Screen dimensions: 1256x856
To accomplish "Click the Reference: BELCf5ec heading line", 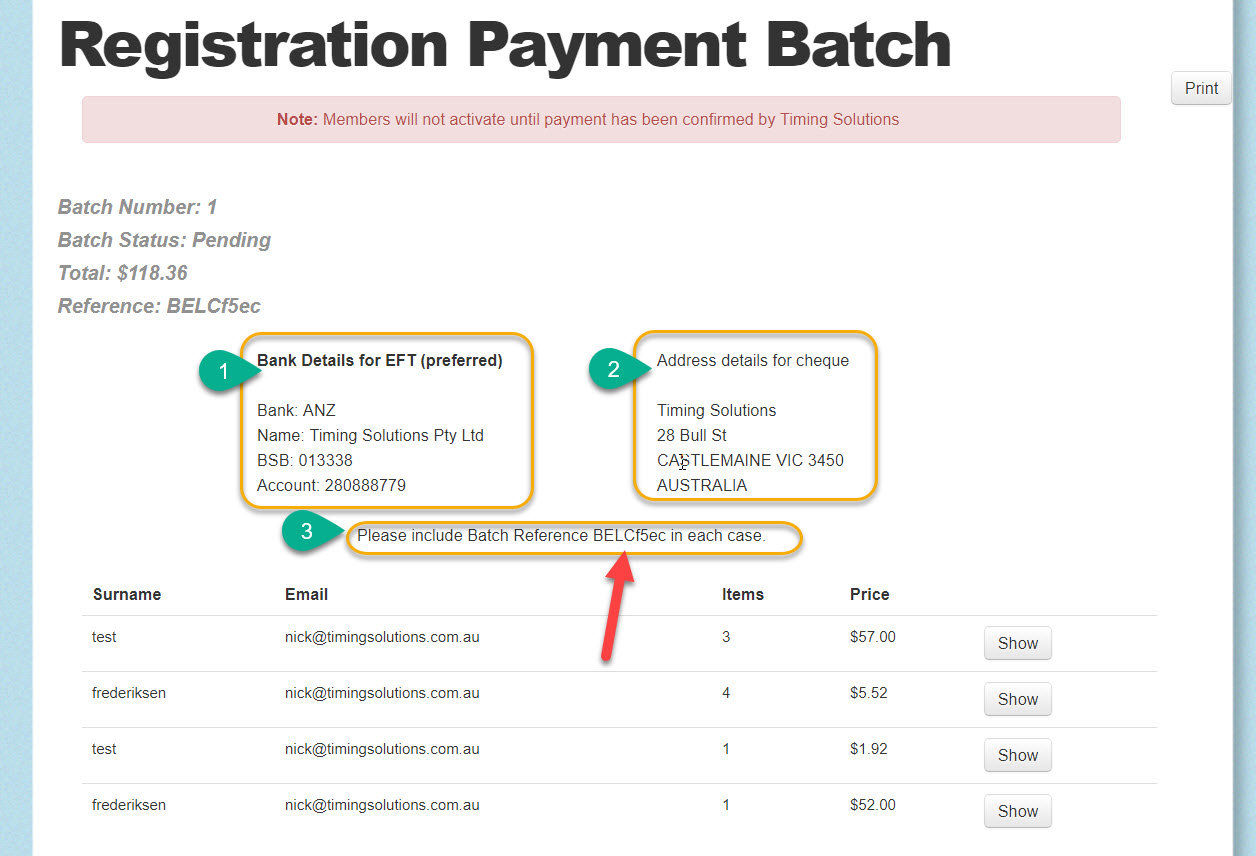I will pos(160,306).
